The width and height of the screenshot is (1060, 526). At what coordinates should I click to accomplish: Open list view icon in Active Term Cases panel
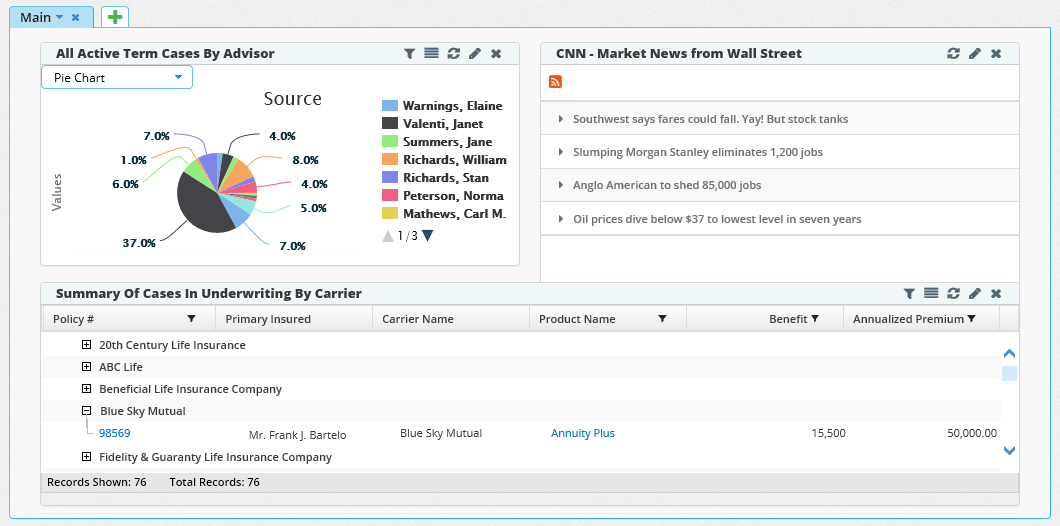[x=431, y=53]
